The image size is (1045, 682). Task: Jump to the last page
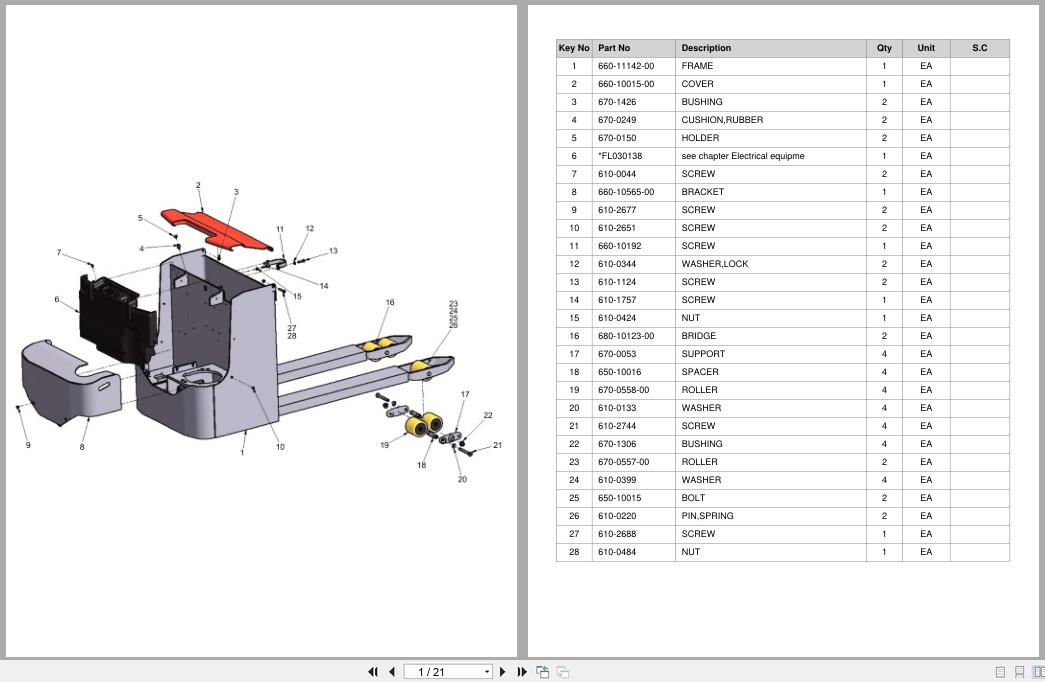click(x=522, y=672)
